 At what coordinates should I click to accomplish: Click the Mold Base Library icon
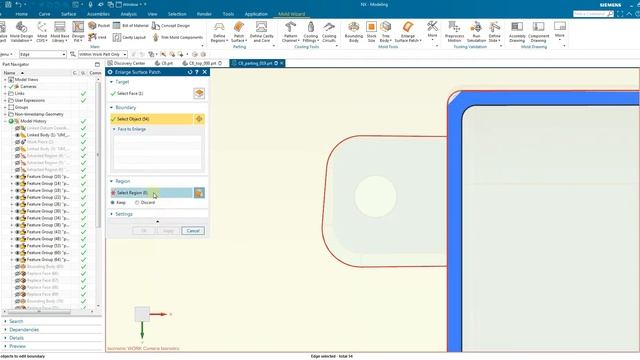tap(60, 32)
